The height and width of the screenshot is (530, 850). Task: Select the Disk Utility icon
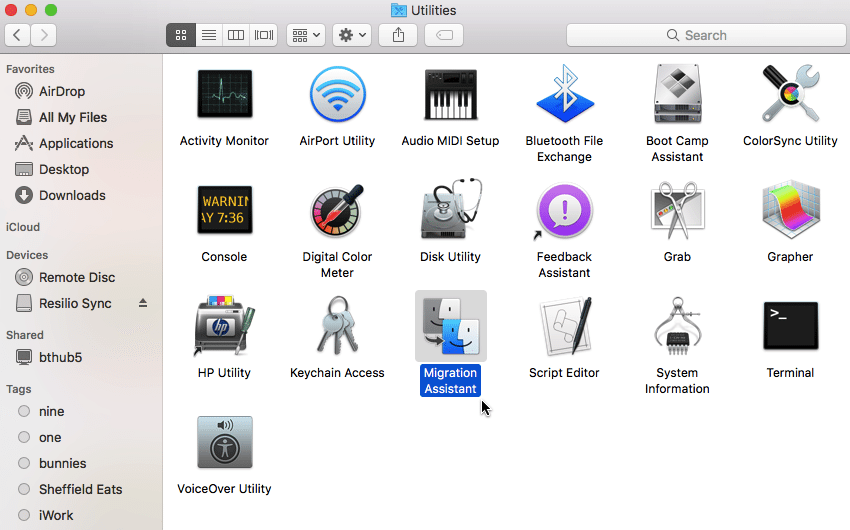[x=451, y=209]
